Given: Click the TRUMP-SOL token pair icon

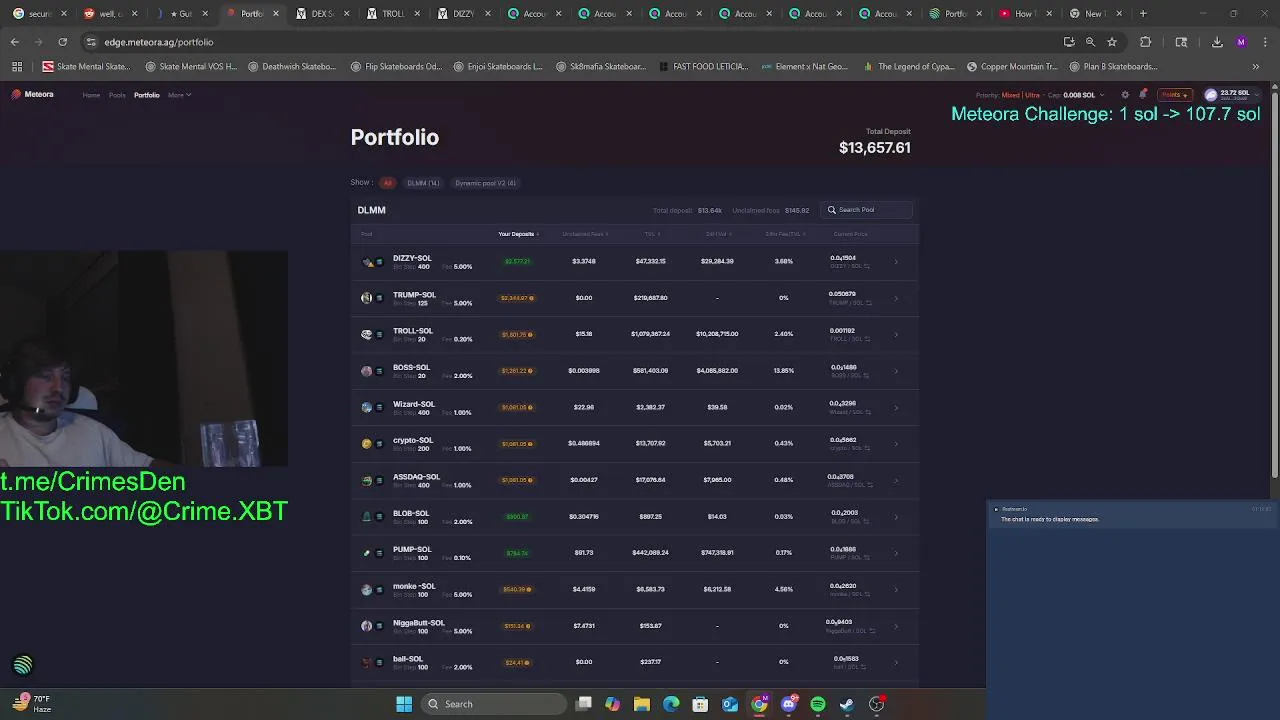Looking at the screenshot, I should 372,298.
